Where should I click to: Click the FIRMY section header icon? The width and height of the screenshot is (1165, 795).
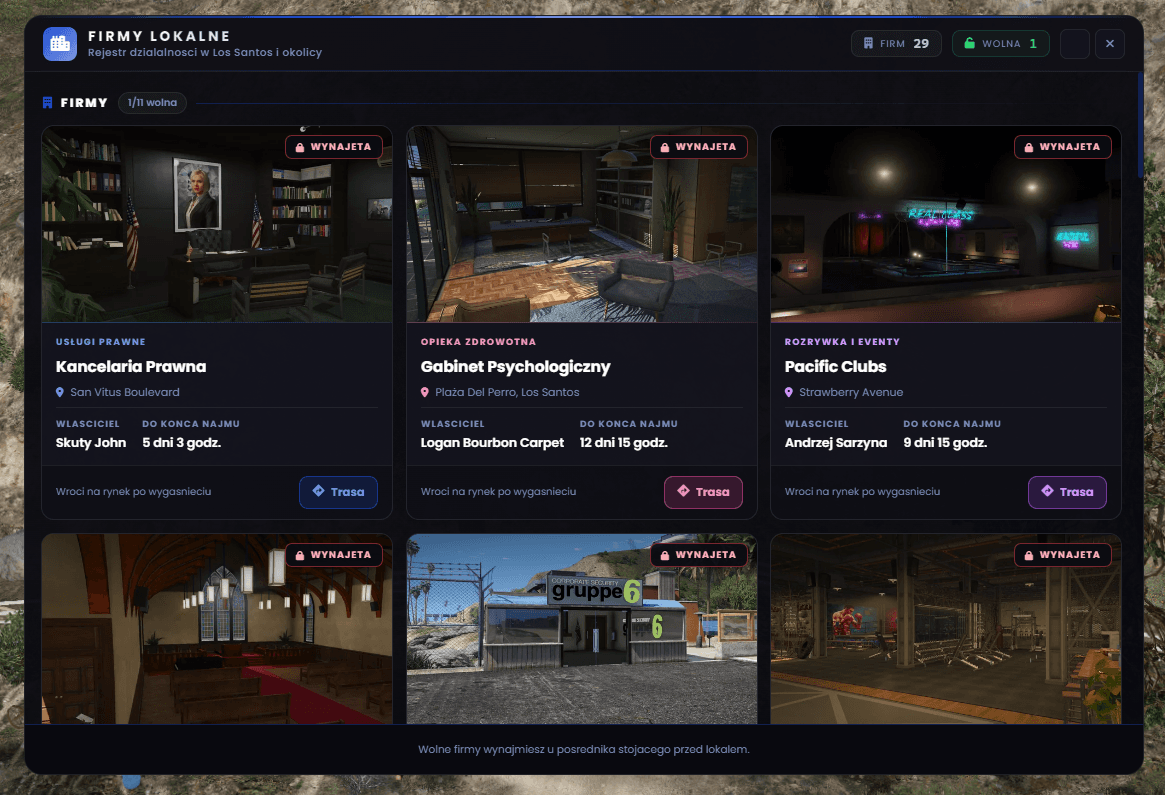48,103
